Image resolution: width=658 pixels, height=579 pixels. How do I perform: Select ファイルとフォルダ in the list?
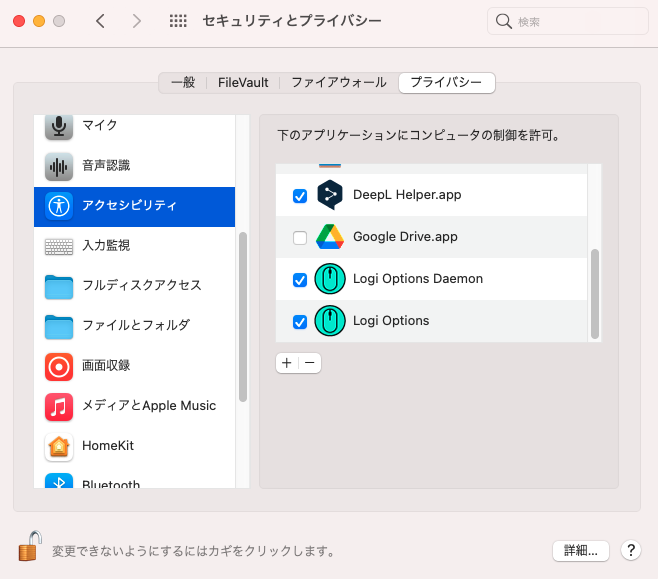coord(134,326)
